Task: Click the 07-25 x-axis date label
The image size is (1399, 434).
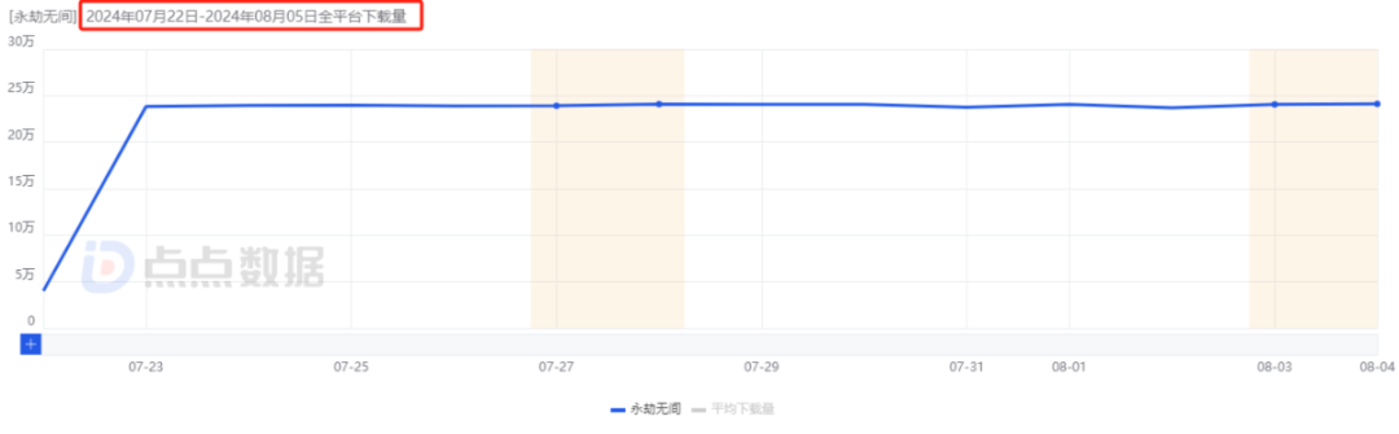Action: click(x=351, y=367)
